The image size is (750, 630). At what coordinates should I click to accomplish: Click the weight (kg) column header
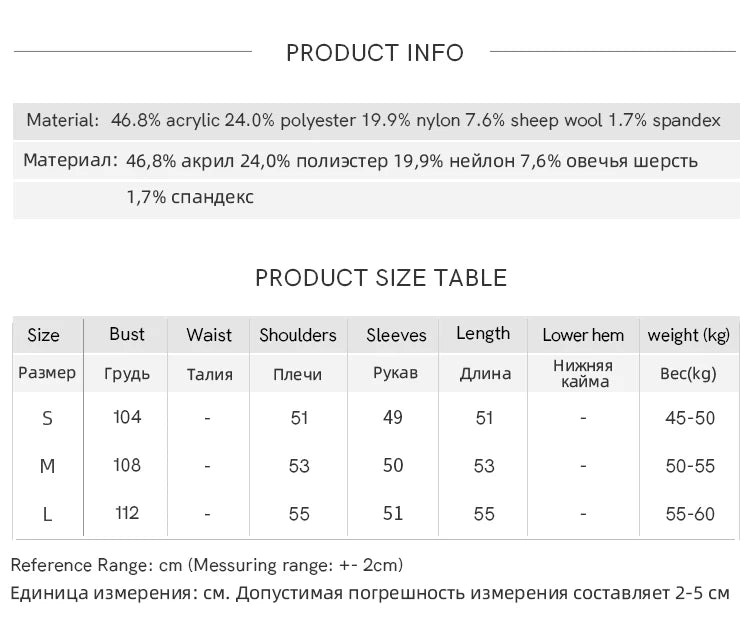point(689,335)
